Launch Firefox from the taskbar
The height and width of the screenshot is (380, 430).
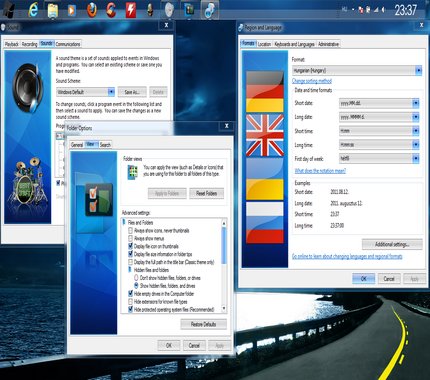[91, 10]
